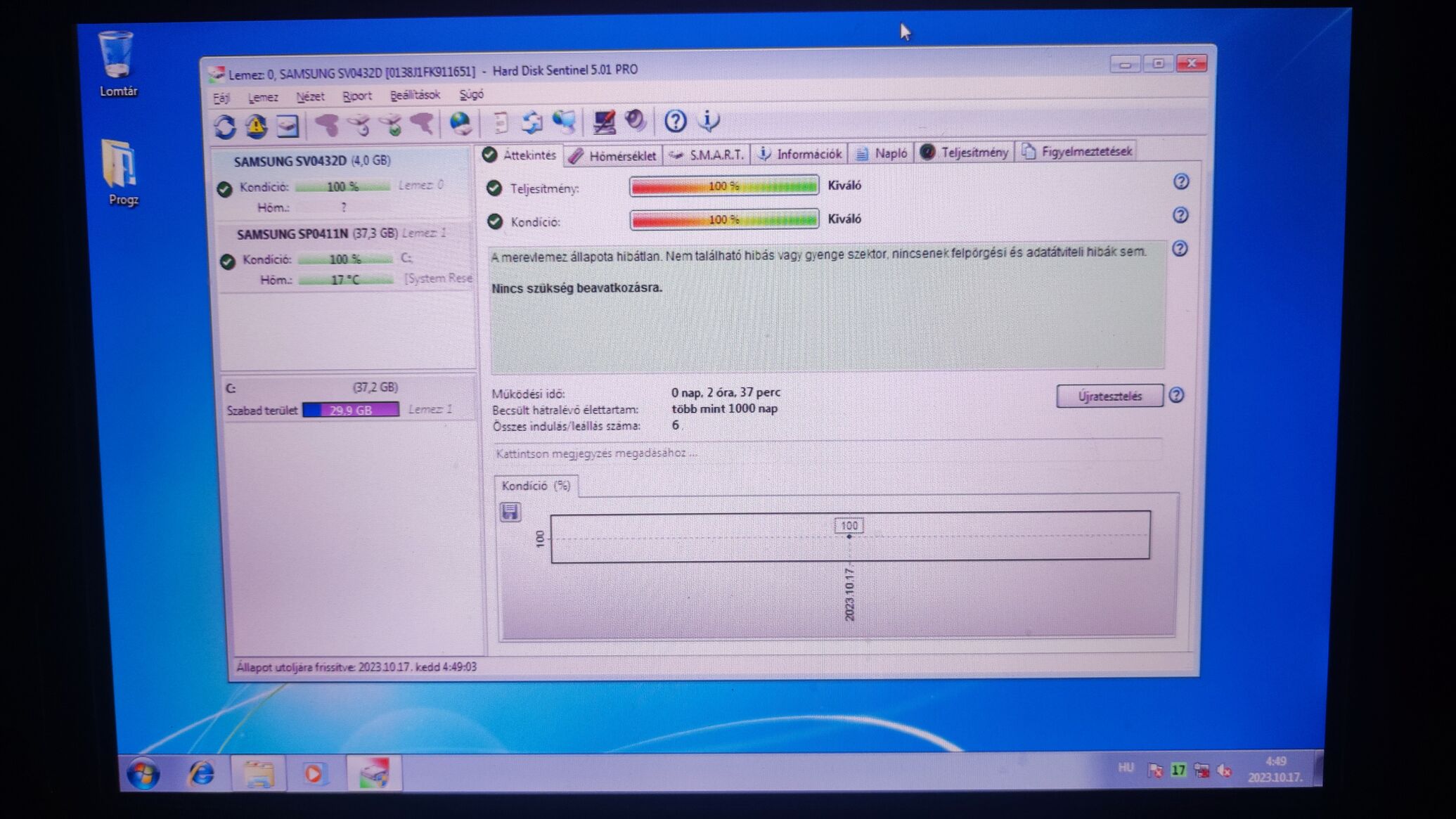The image size is (1456, 819).
Task: Click the stethoscope with green check icon
Action: pos(390,126)
